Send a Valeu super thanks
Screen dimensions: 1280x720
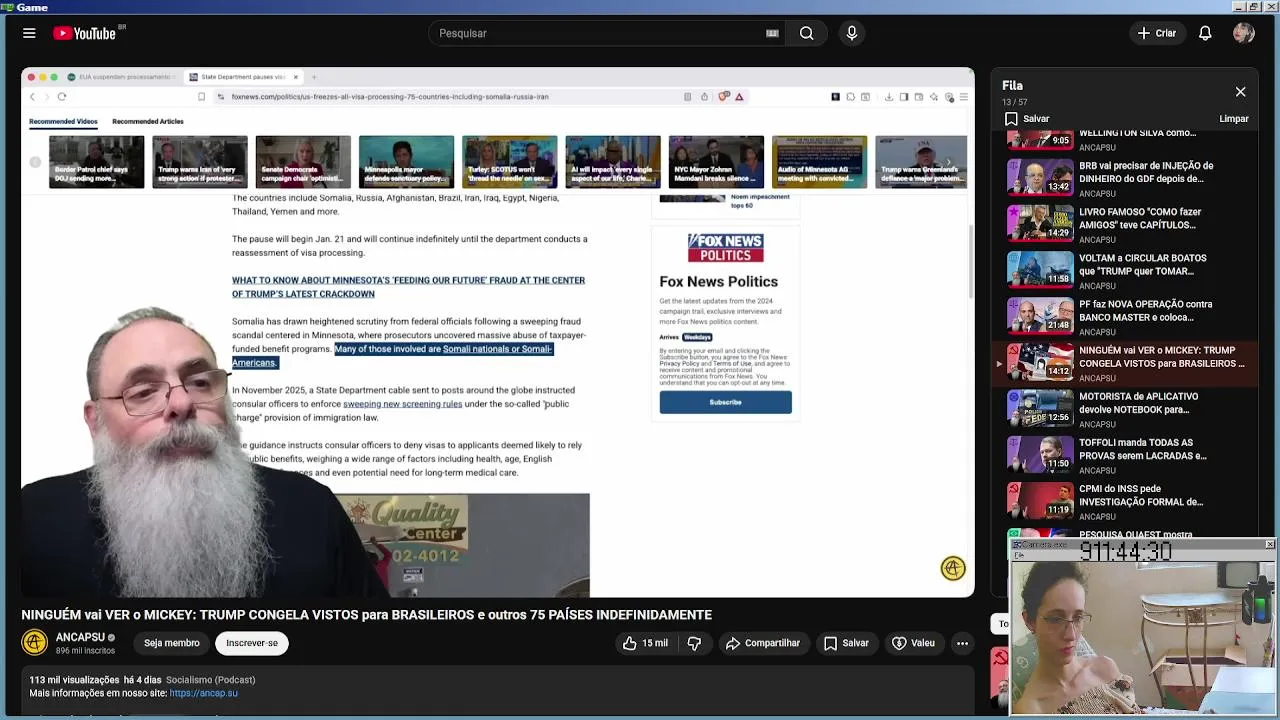913,643
